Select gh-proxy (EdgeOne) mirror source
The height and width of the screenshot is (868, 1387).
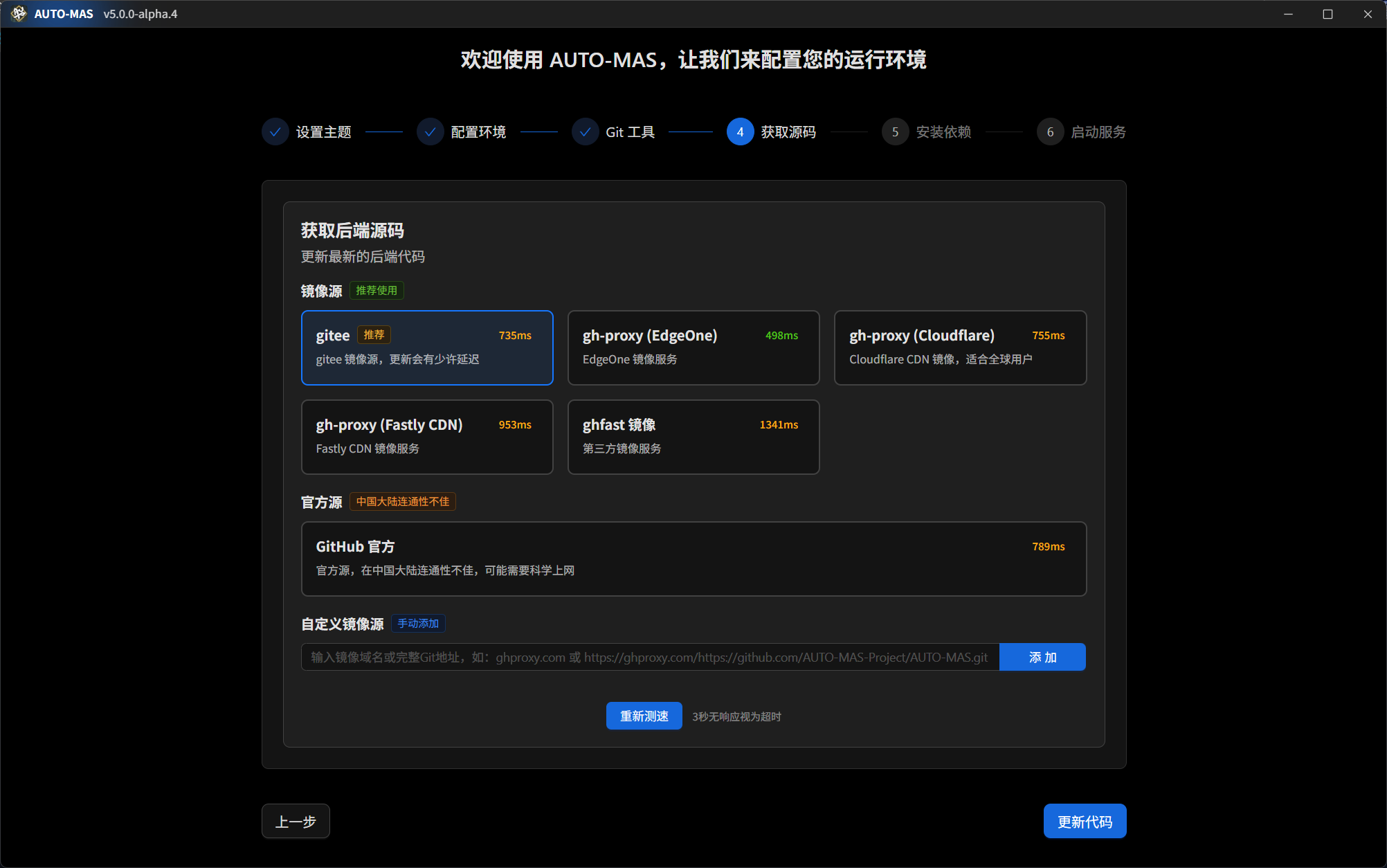(x=693, y=347)
